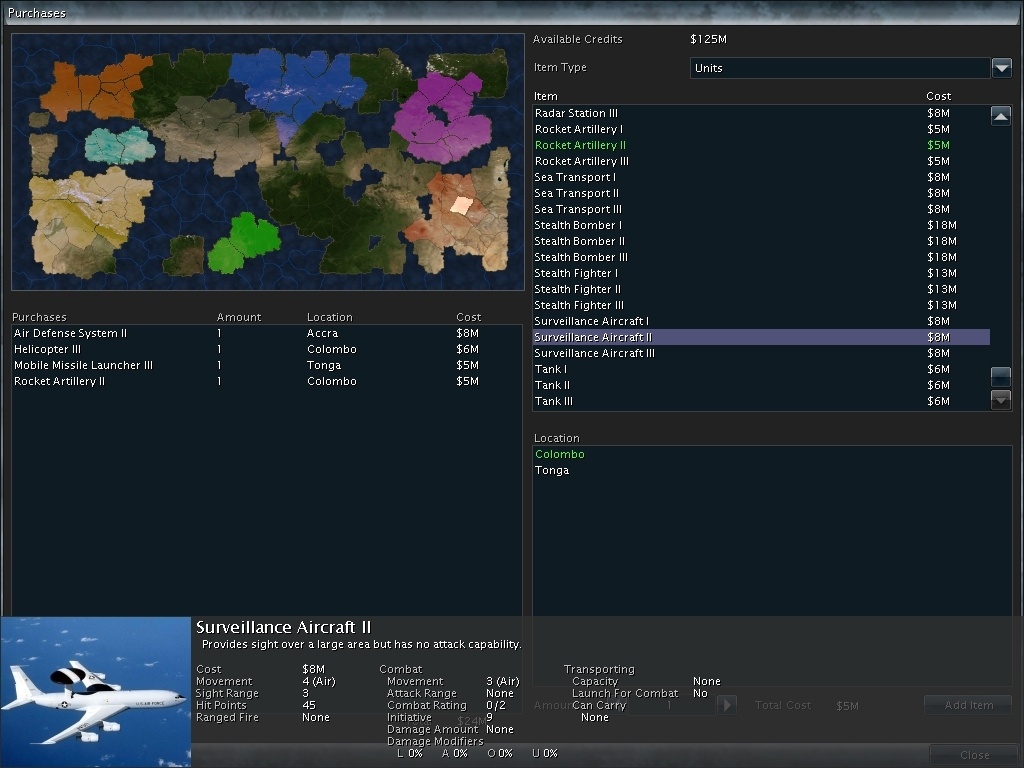This screenshot has height=768, width=1024.
Task: Select Colombo in the Location list
Action: pos(560,454)
